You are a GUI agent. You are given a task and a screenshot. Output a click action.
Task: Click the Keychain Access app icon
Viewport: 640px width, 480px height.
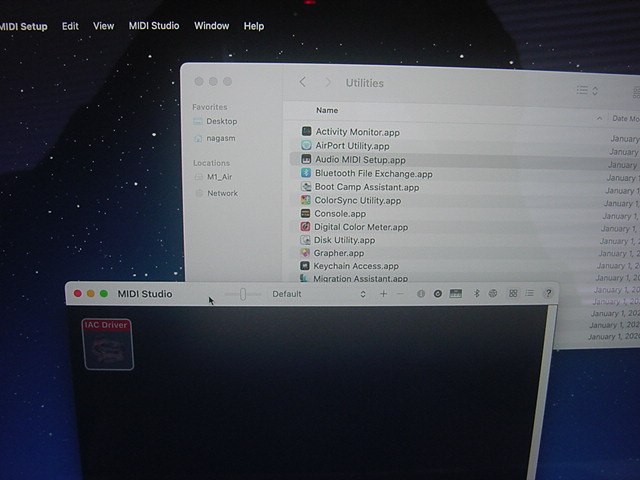click(304, 266)
